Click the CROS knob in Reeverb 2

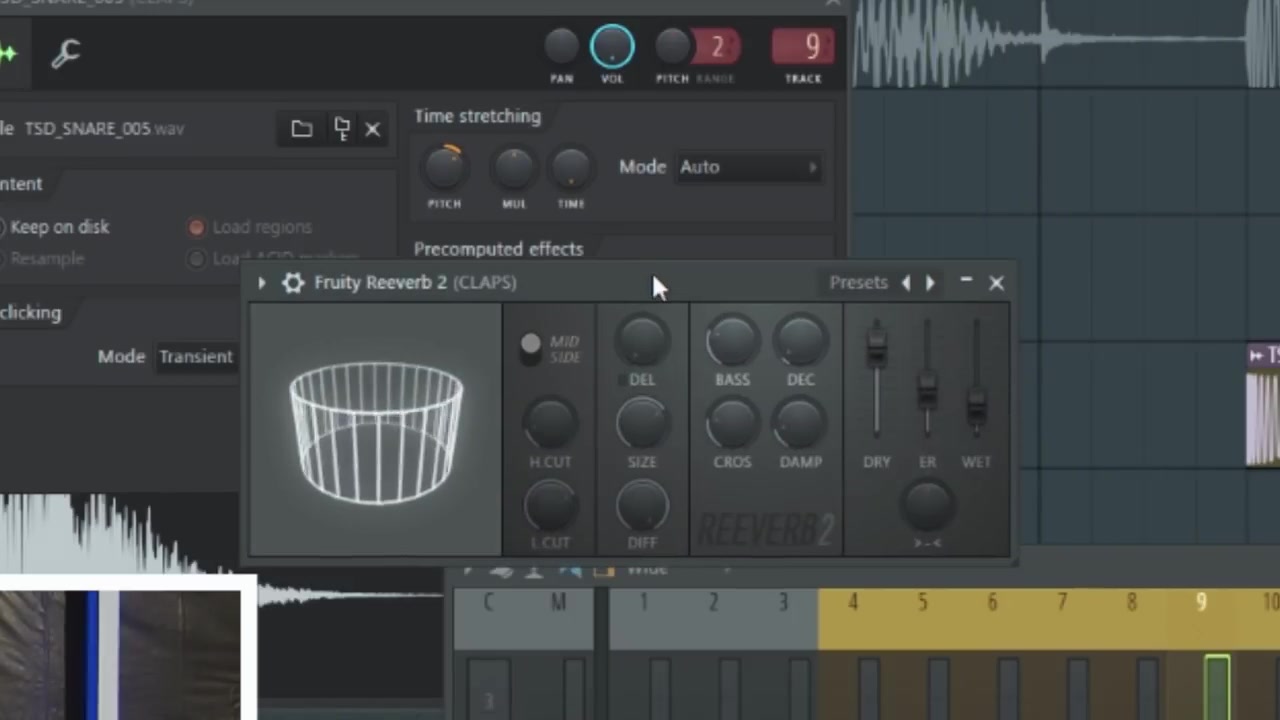732,423
